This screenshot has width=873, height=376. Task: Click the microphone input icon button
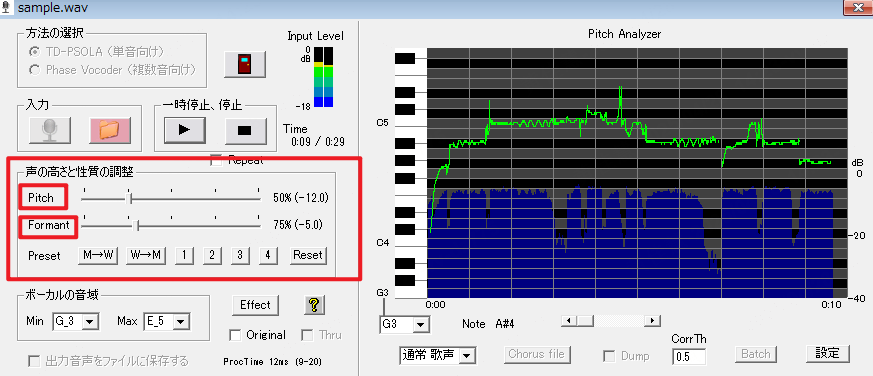[50, 130]
